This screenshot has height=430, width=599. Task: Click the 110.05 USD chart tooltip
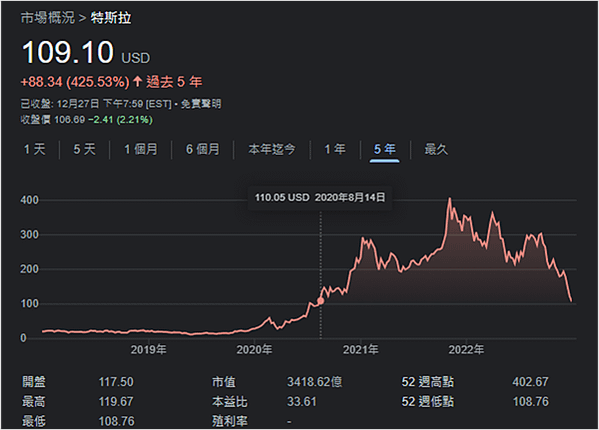click(x=320, y=197)
